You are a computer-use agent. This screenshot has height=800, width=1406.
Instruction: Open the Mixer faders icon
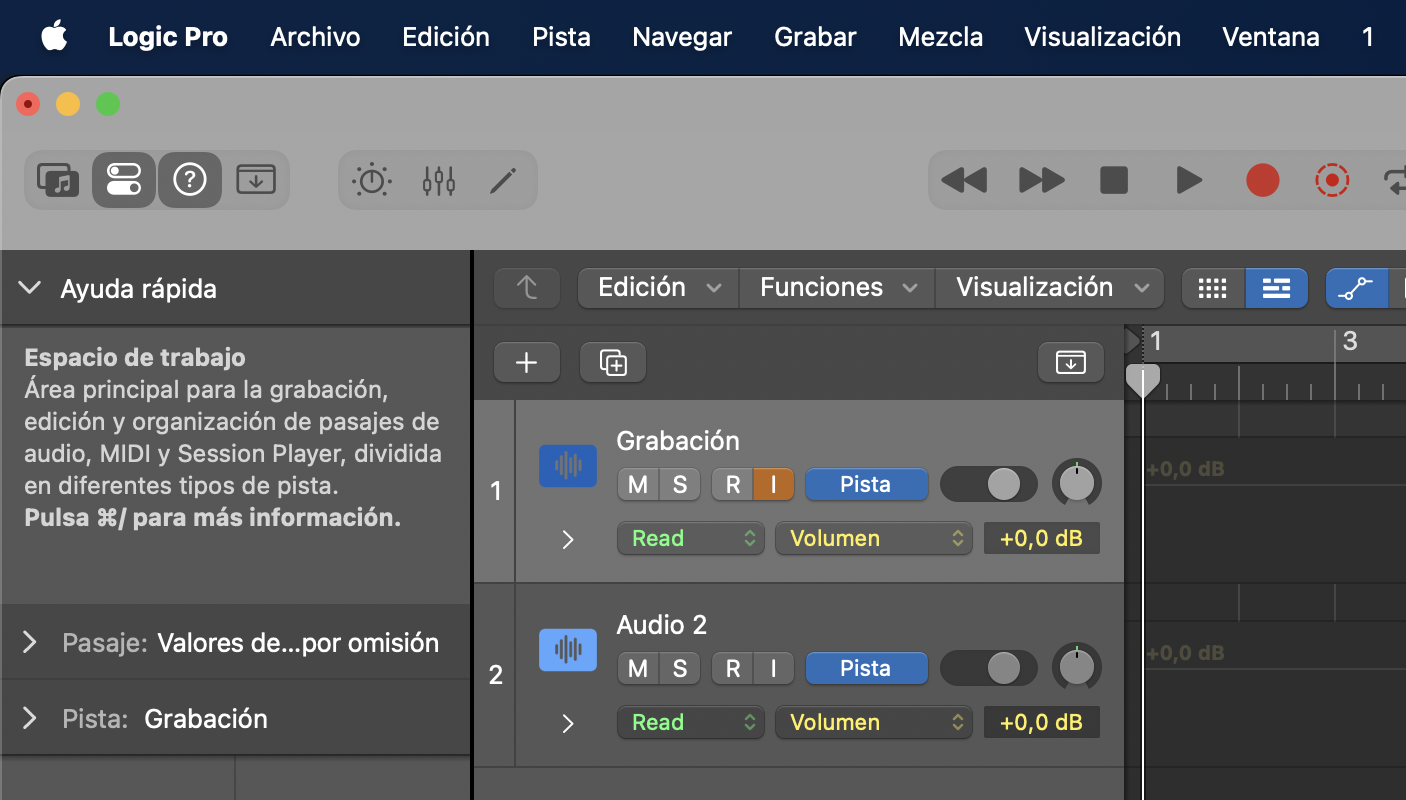point(438,180)
